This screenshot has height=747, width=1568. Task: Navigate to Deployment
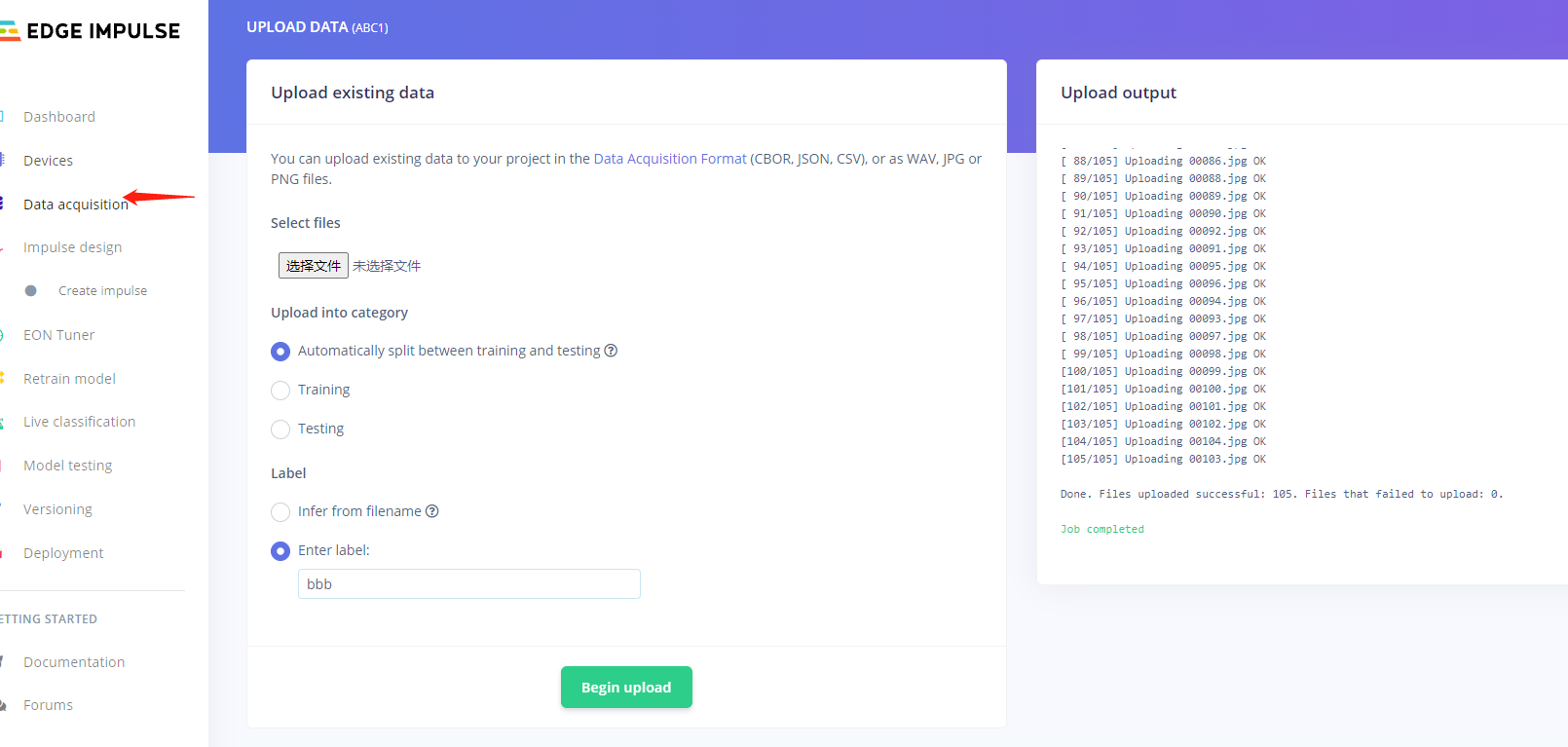(63, 552)
